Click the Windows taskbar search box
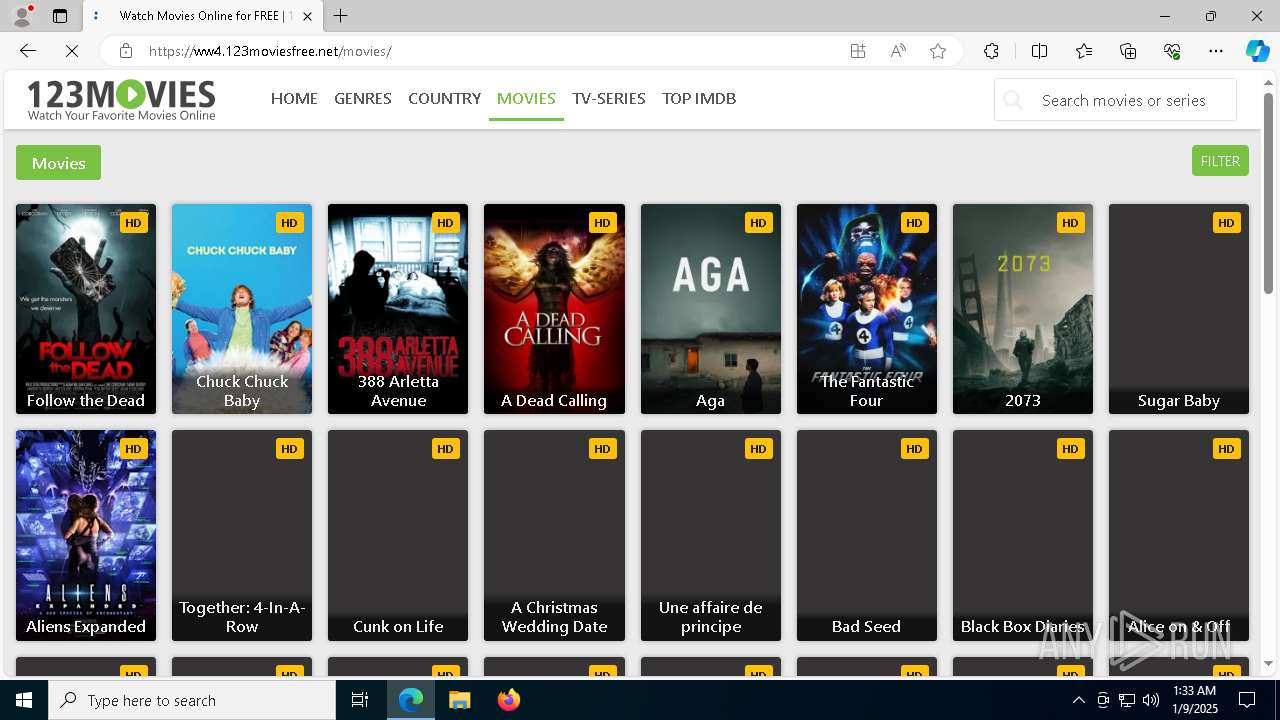Screen dimensions: 1280x720 (192, 700)
